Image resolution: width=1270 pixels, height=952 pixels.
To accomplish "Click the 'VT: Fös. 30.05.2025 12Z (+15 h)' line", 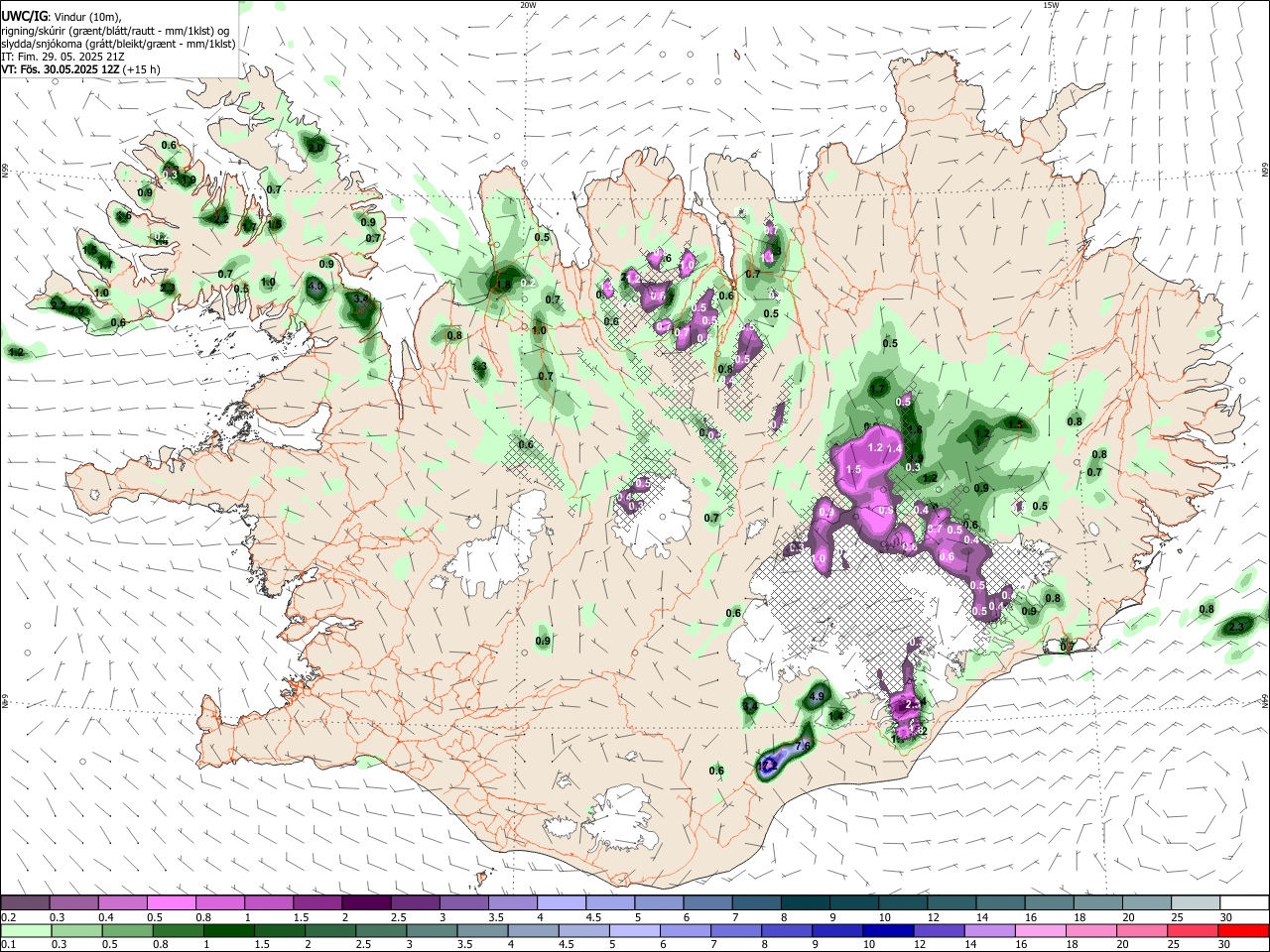I will (x=81, y=70).
